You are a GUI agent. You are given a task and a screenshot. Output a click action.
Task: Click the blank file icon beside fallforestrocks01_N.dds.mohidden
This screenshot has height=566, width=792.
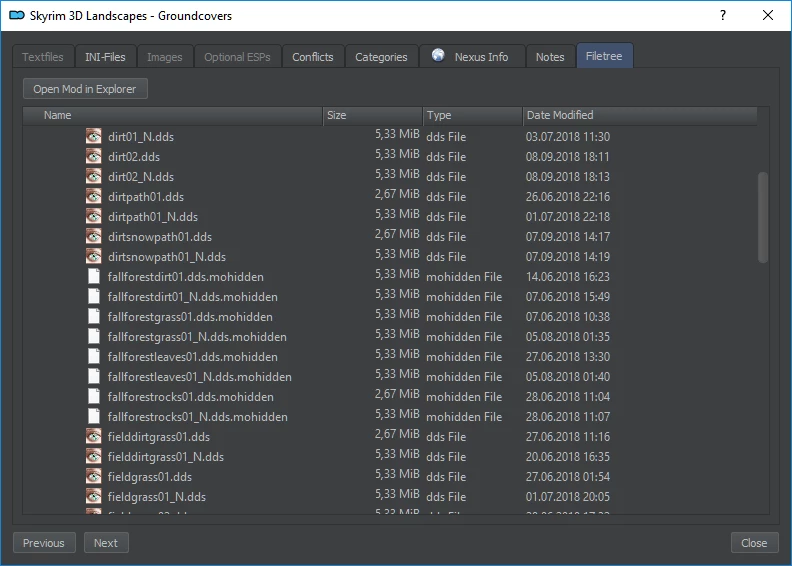[94, 417]
